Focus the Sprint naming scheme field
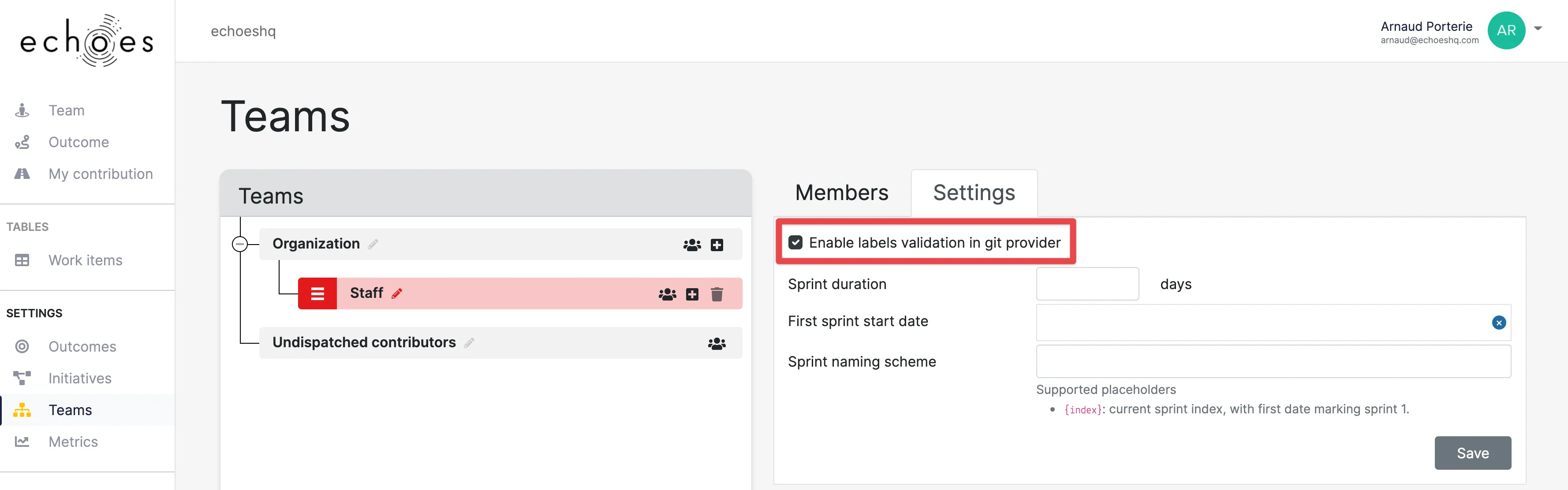Image resolution: width=1568 pixels, height=490 pixels. (x=1273, y=362)
